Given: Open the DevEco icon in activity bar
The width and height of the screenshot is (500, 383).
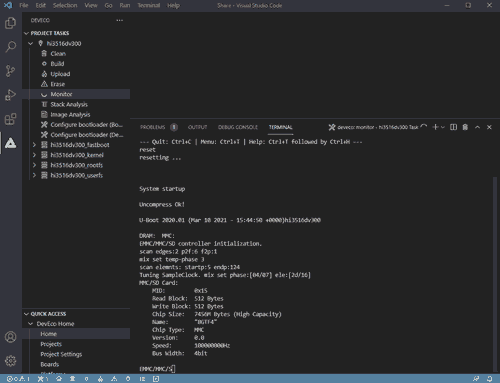Looking at the screenshot, I should tap(11, 143).
